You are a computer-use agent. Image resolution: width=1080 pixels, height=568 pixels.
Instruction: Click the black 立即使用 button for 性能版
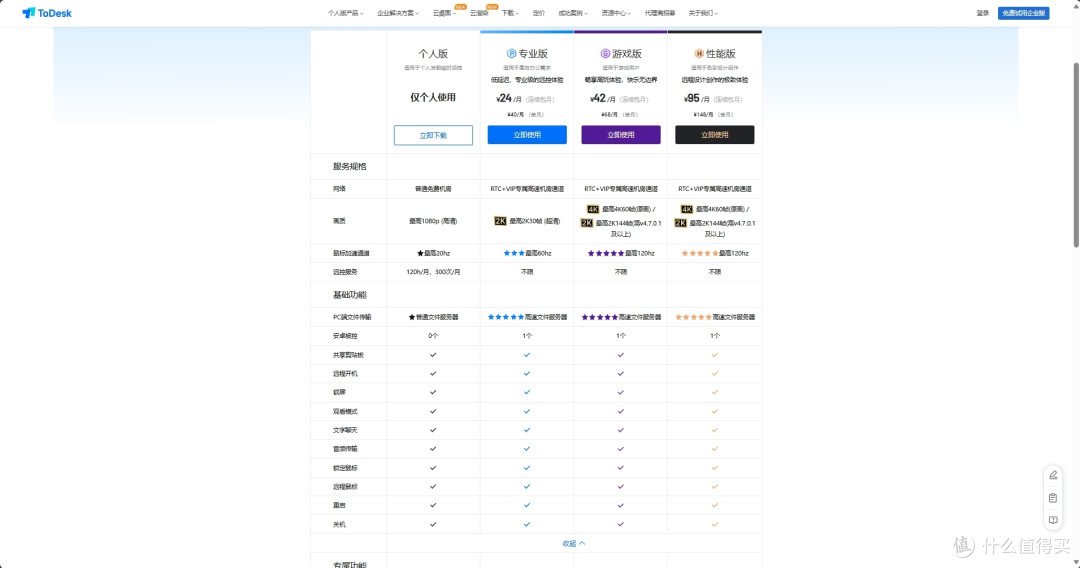tap(714, 135)
